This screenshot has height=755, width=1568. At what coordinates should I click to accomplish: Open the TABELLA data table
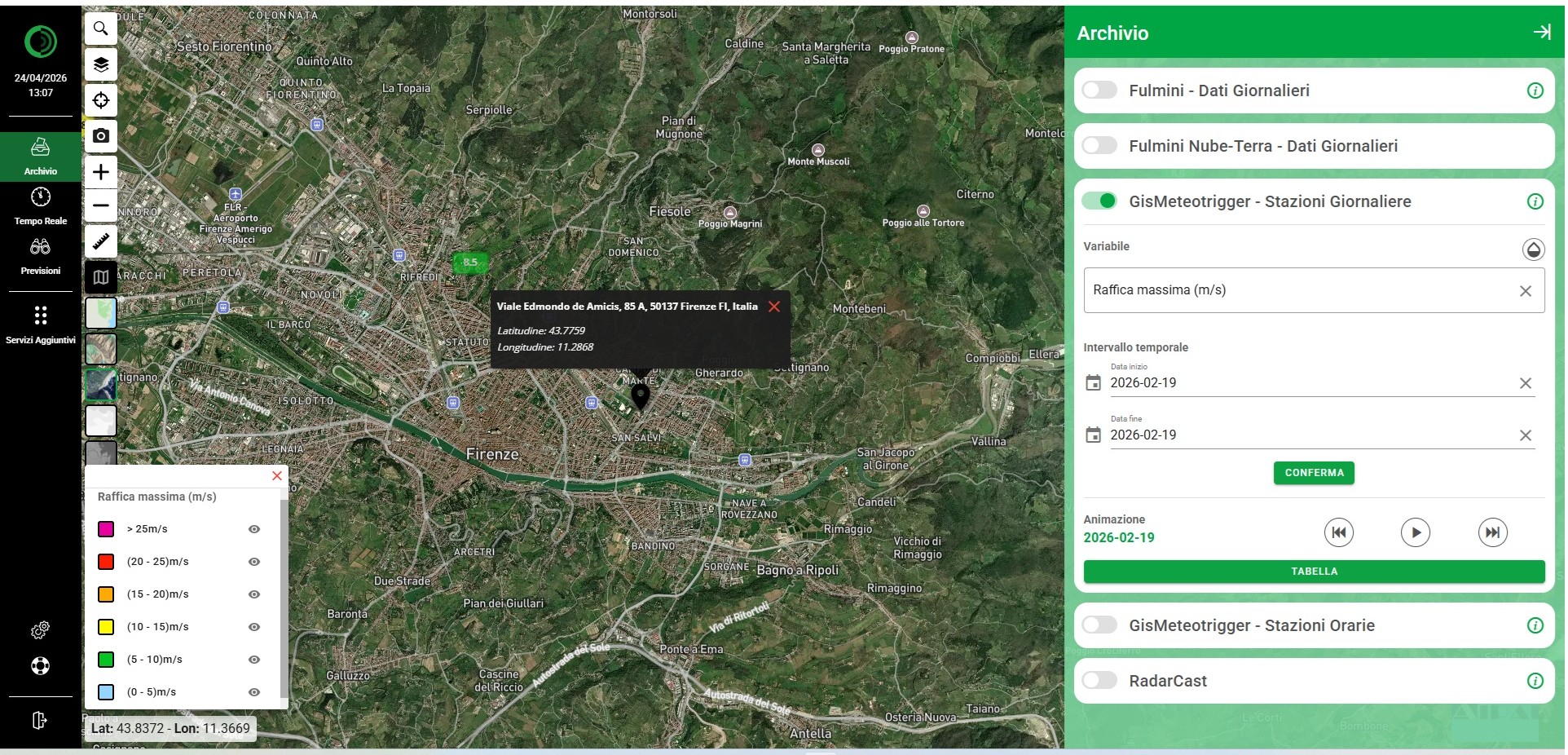(1313, 572)
